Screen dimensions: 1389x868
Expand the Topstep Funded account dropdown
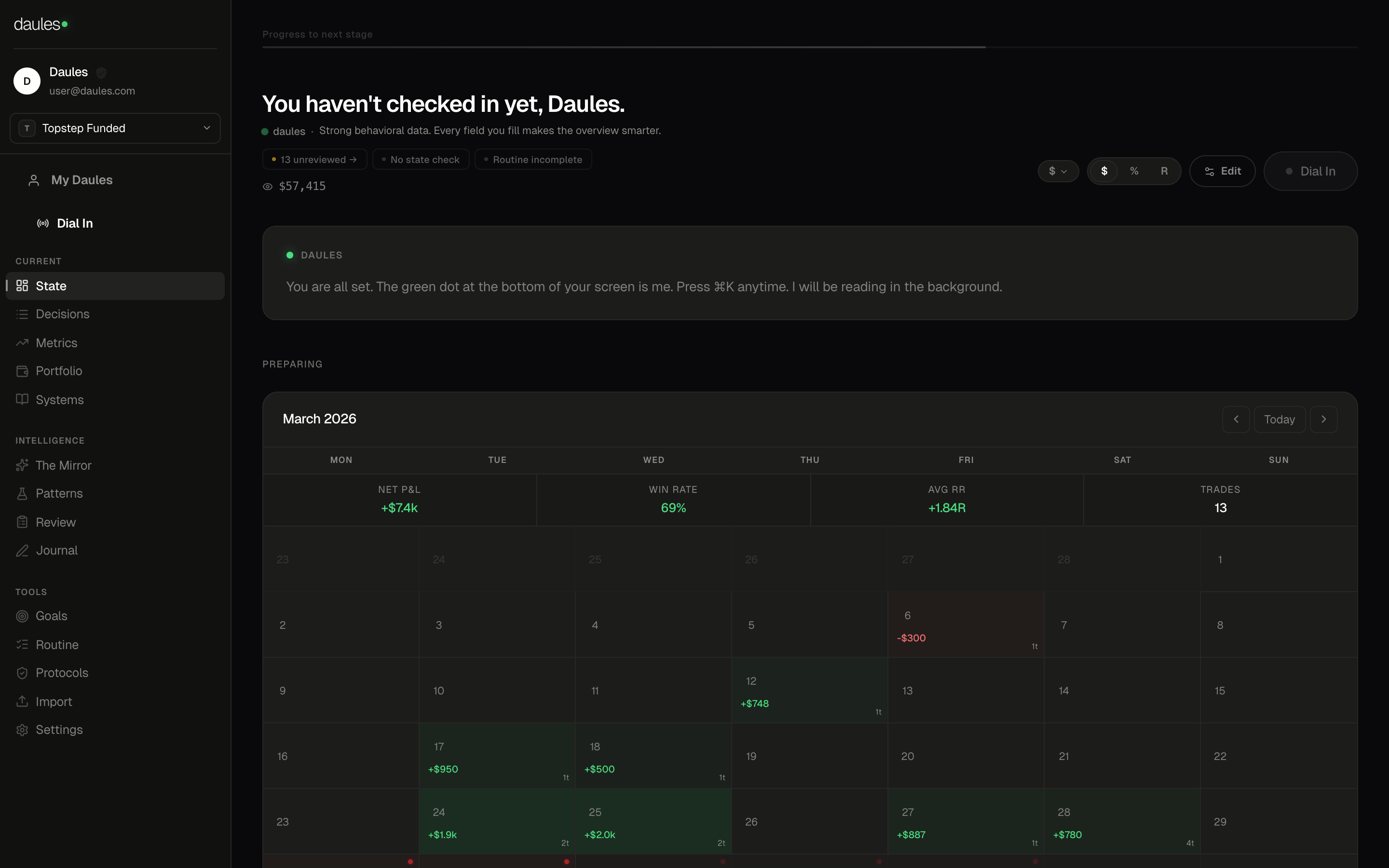[115, 128]
